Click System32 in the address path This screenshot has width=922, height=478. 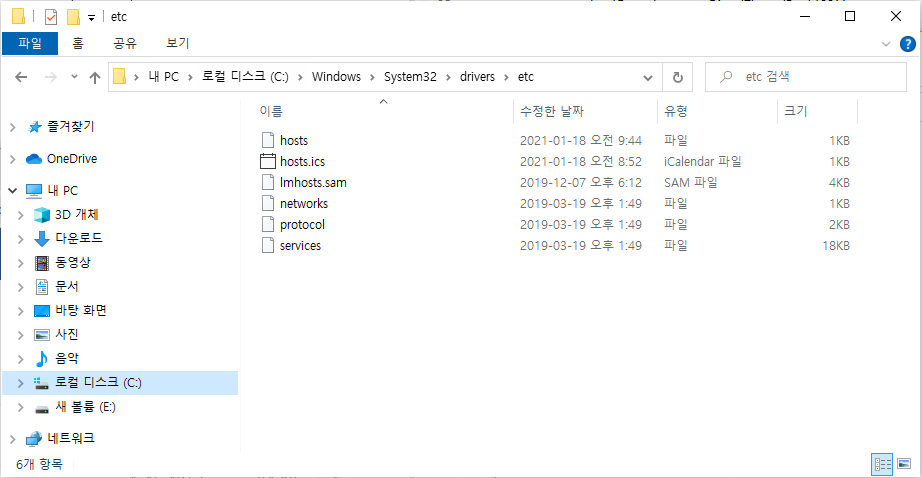(410, 77)
